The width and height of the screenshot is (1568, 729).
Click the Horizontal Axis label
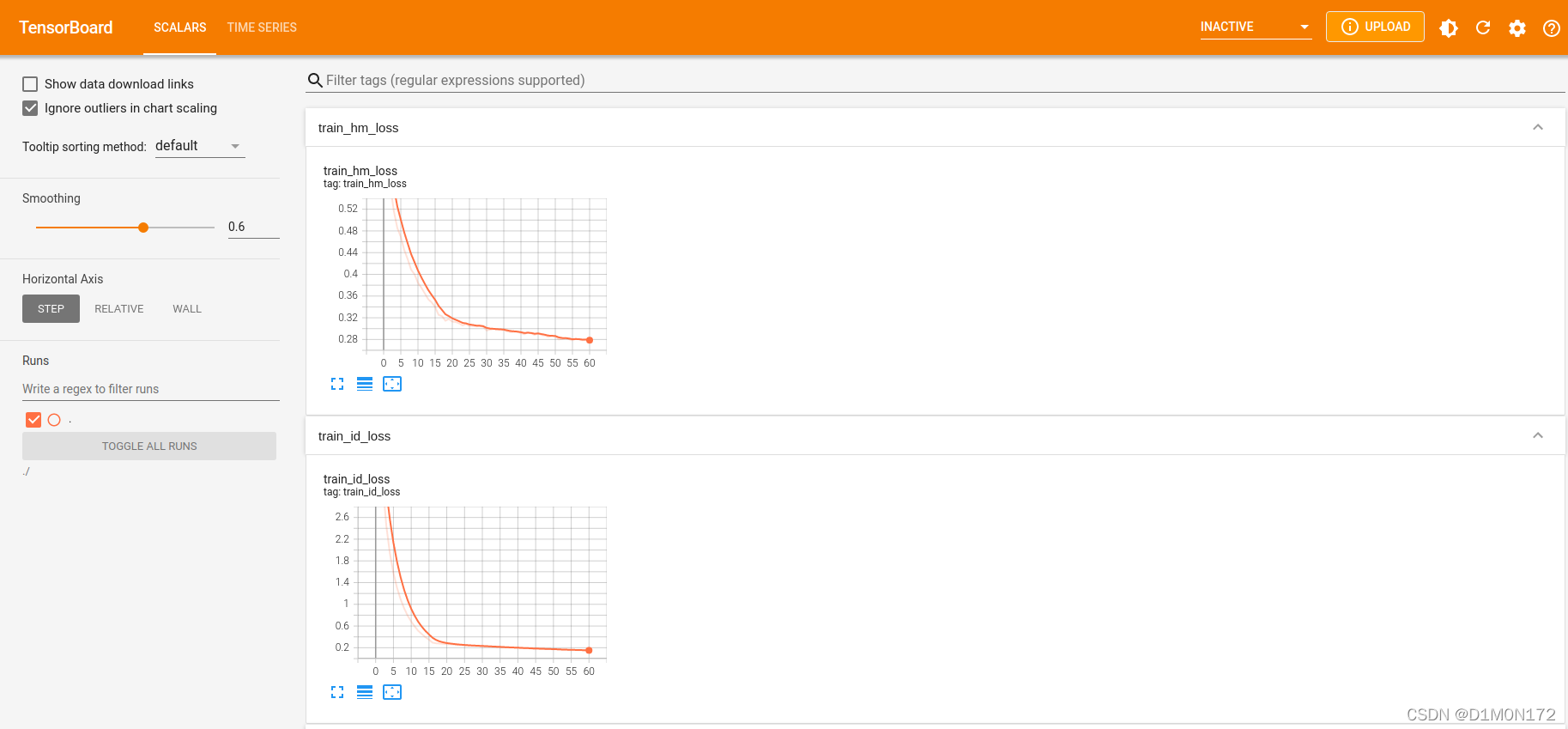(63, 279)
